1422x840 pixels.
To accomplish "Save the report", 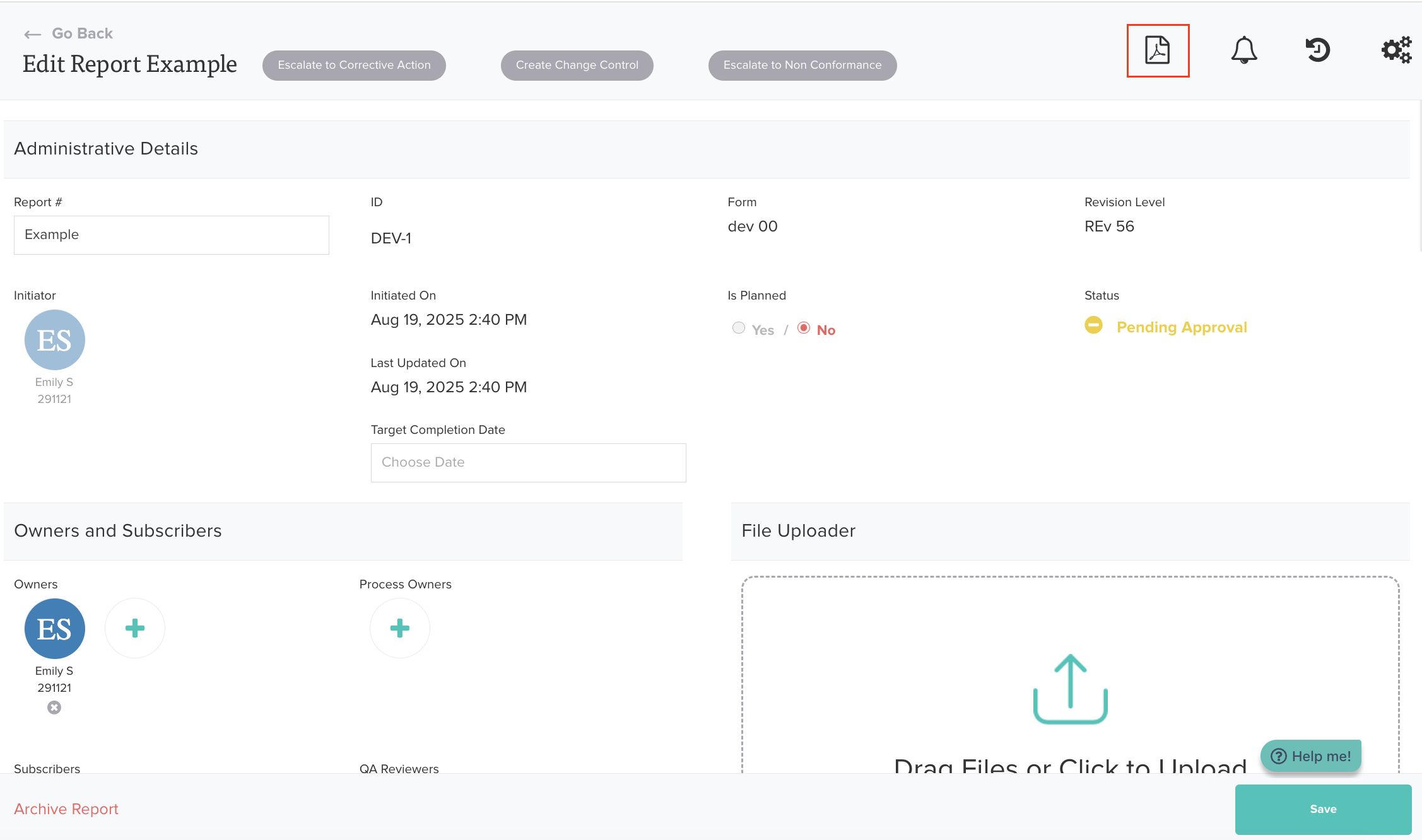I will [1323, 809].
